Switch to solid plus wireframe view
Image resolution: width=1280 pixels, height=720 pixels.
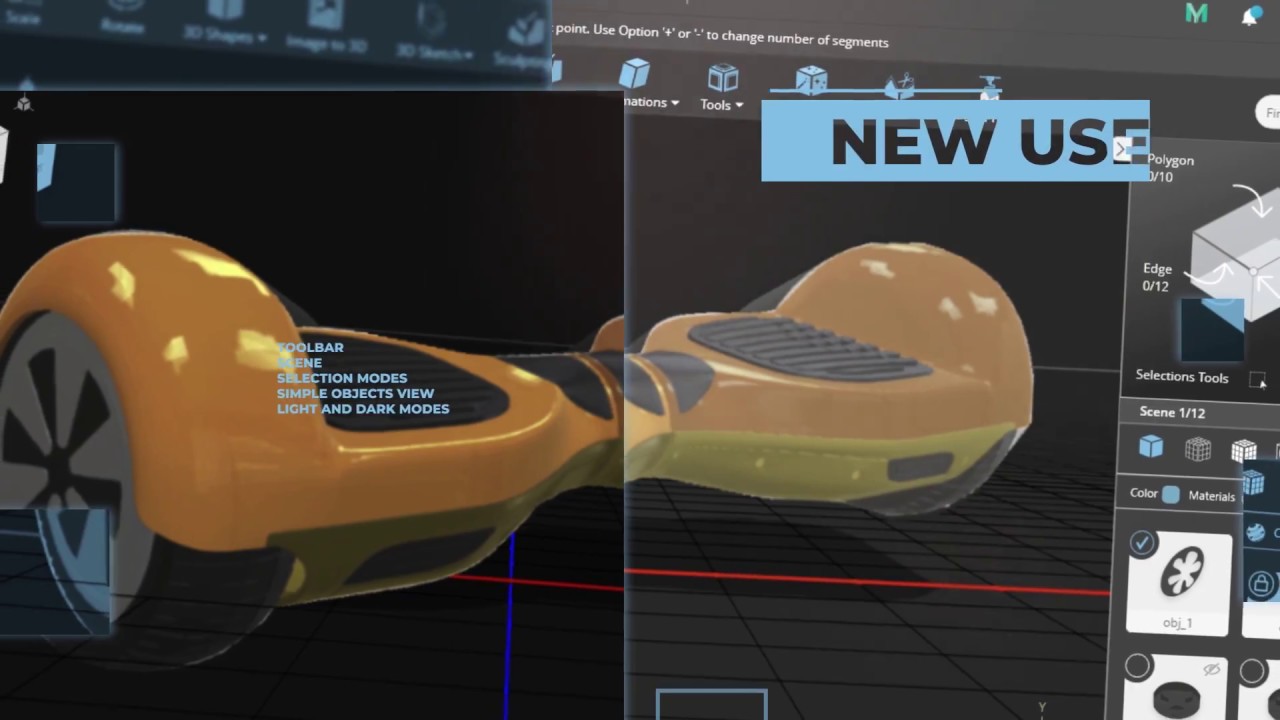[1243, 451]
